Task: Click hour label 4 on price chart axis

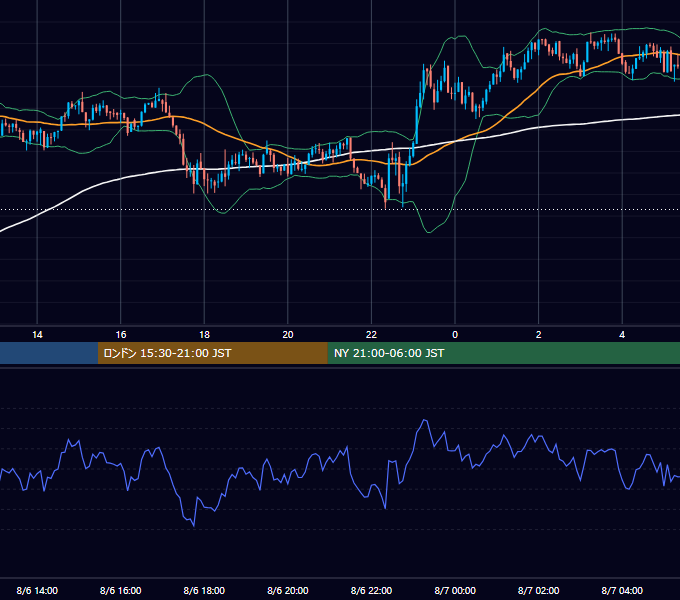Action: point(622,335)
